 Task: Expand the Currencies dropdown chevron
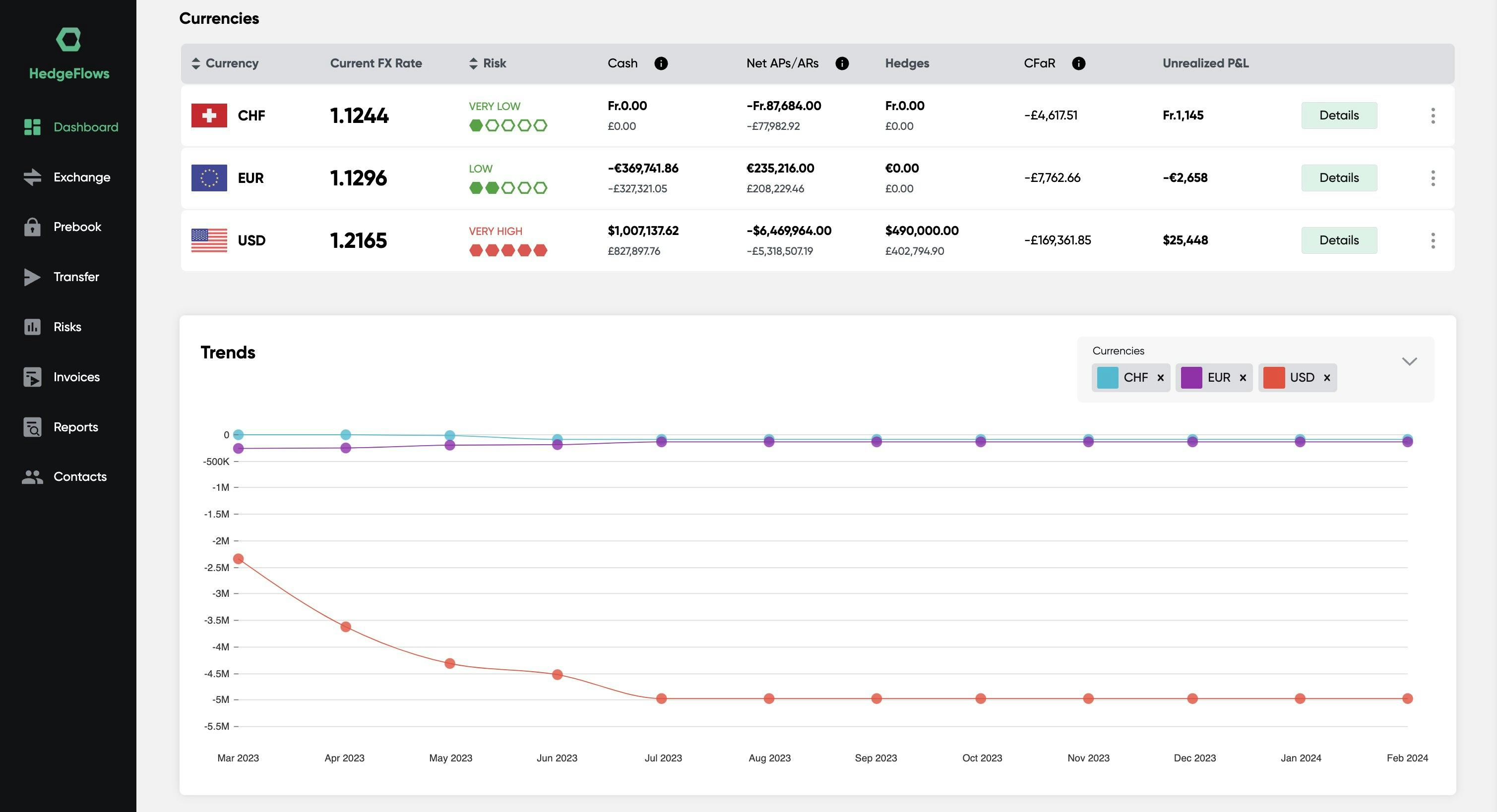1409,361
